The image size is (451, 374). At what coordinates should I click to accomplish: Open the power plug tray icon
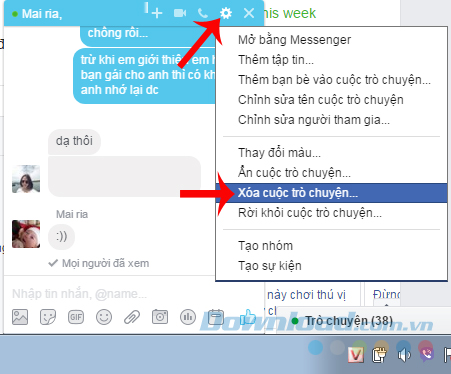point(379,355)
